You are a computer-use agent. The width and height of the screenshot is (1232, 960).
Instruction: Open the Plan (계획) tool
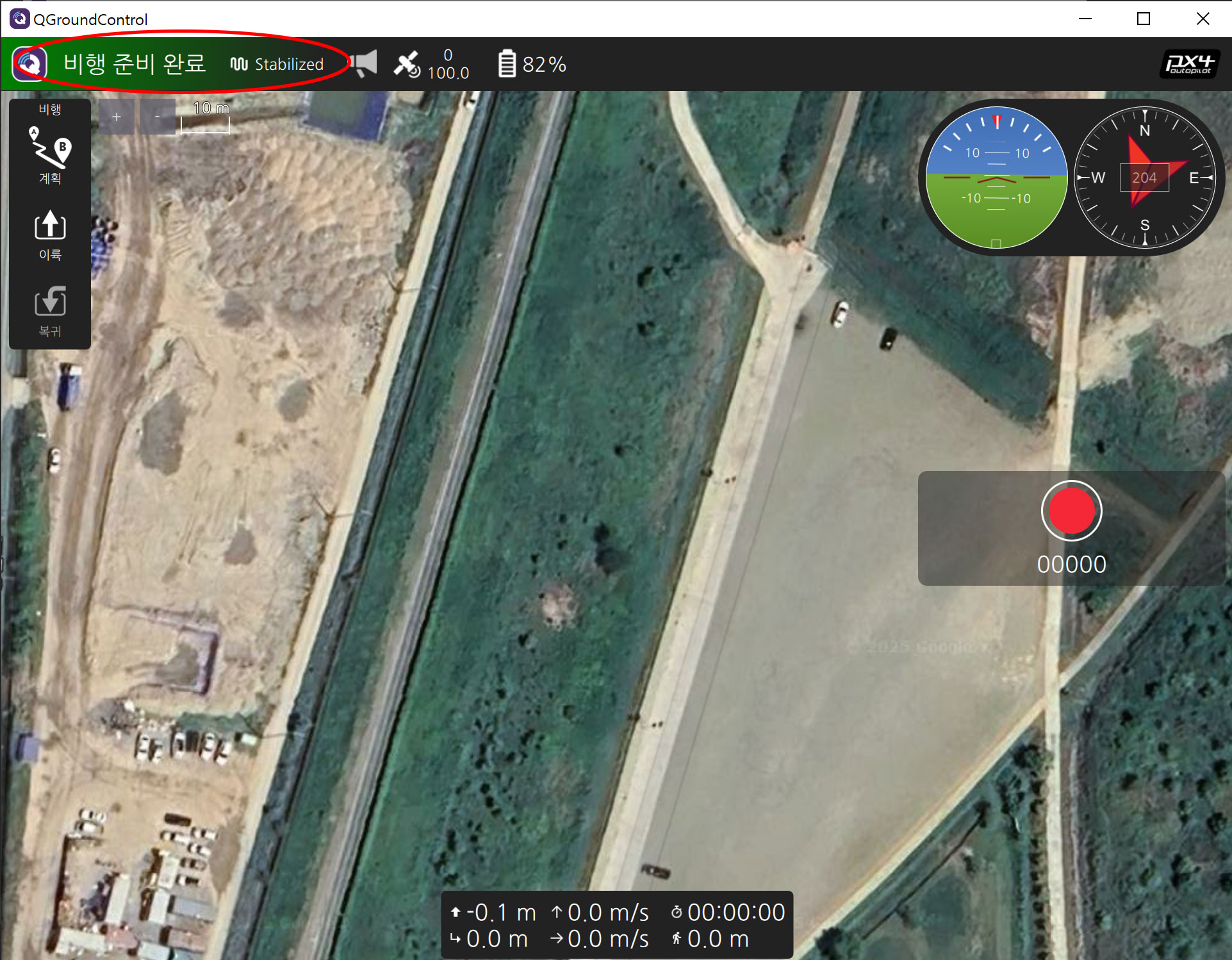(50, 156)
